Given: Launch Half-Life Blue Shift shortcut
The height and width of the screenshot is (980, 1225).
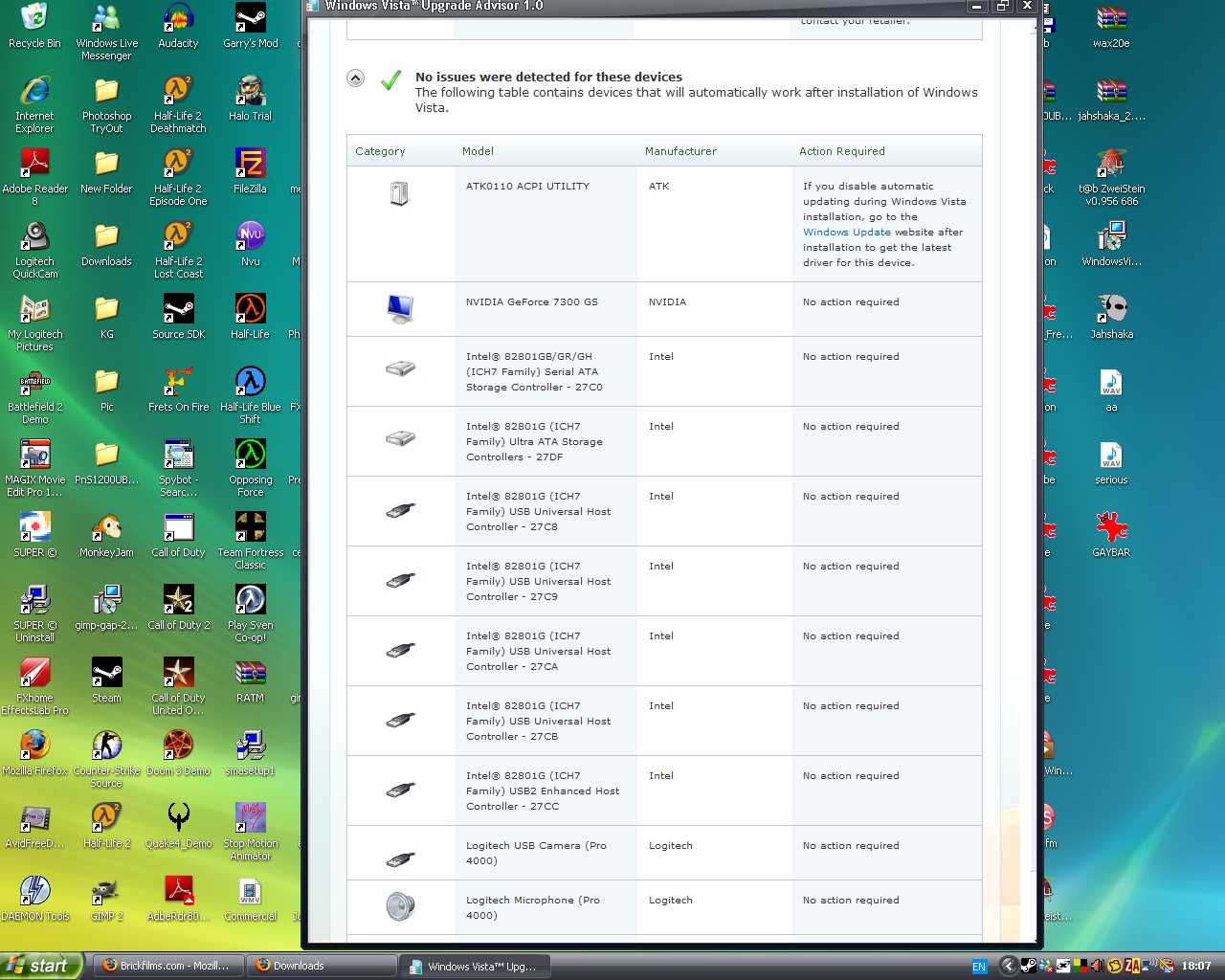Looking at the screenshot, I should (x=251, y=396).
